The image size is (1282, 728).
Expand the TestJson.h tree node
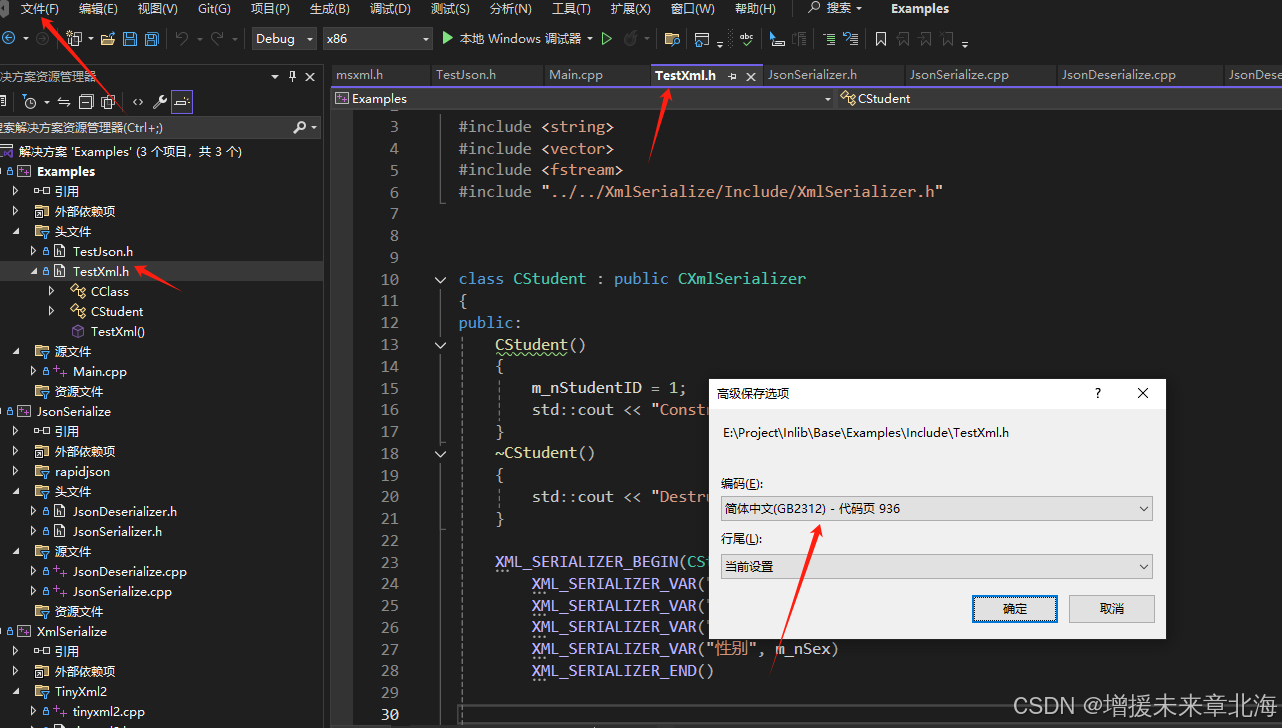[34, 251]
